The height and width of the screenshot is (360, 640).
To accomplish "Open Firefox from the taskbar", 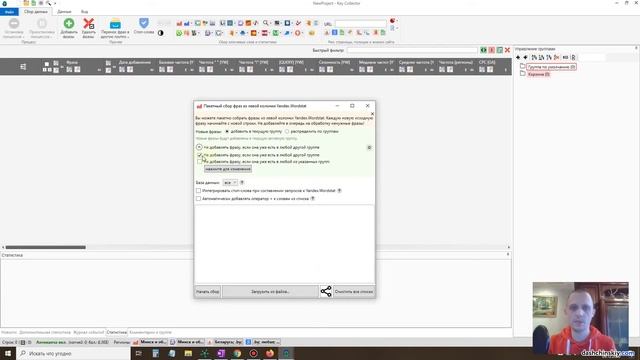I will pyautogui.click(x=270, y=353).
